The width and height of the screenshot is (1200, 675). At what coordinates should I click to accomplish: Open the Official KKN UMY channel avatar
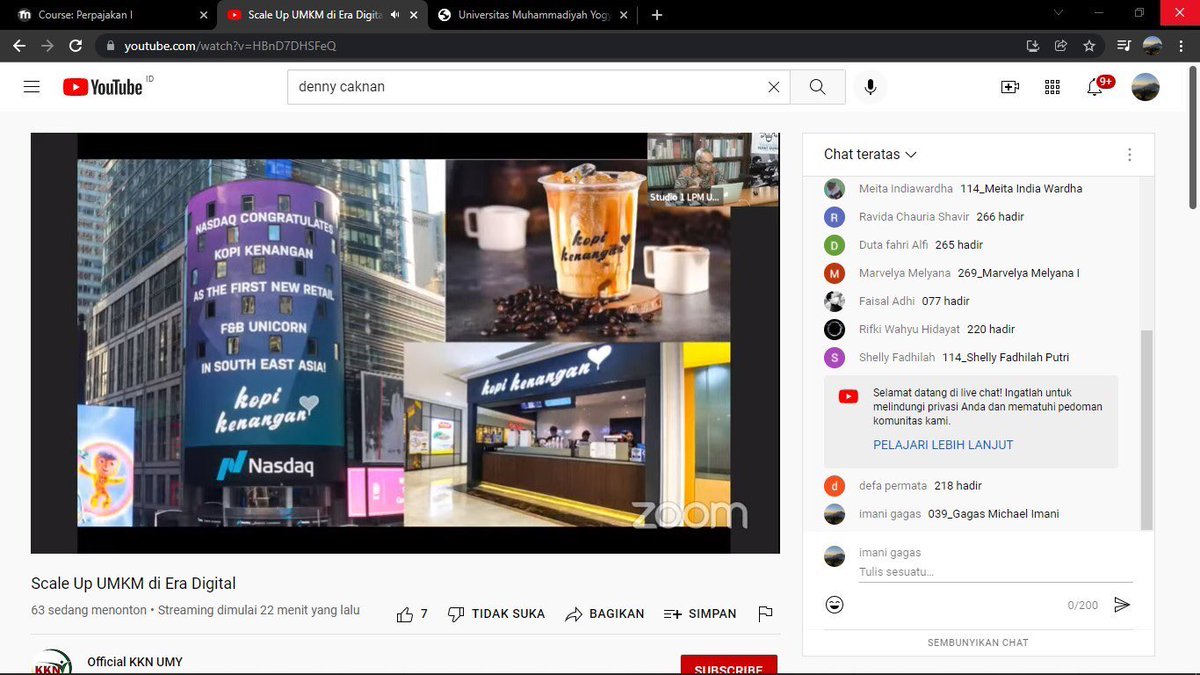[51, 662]
